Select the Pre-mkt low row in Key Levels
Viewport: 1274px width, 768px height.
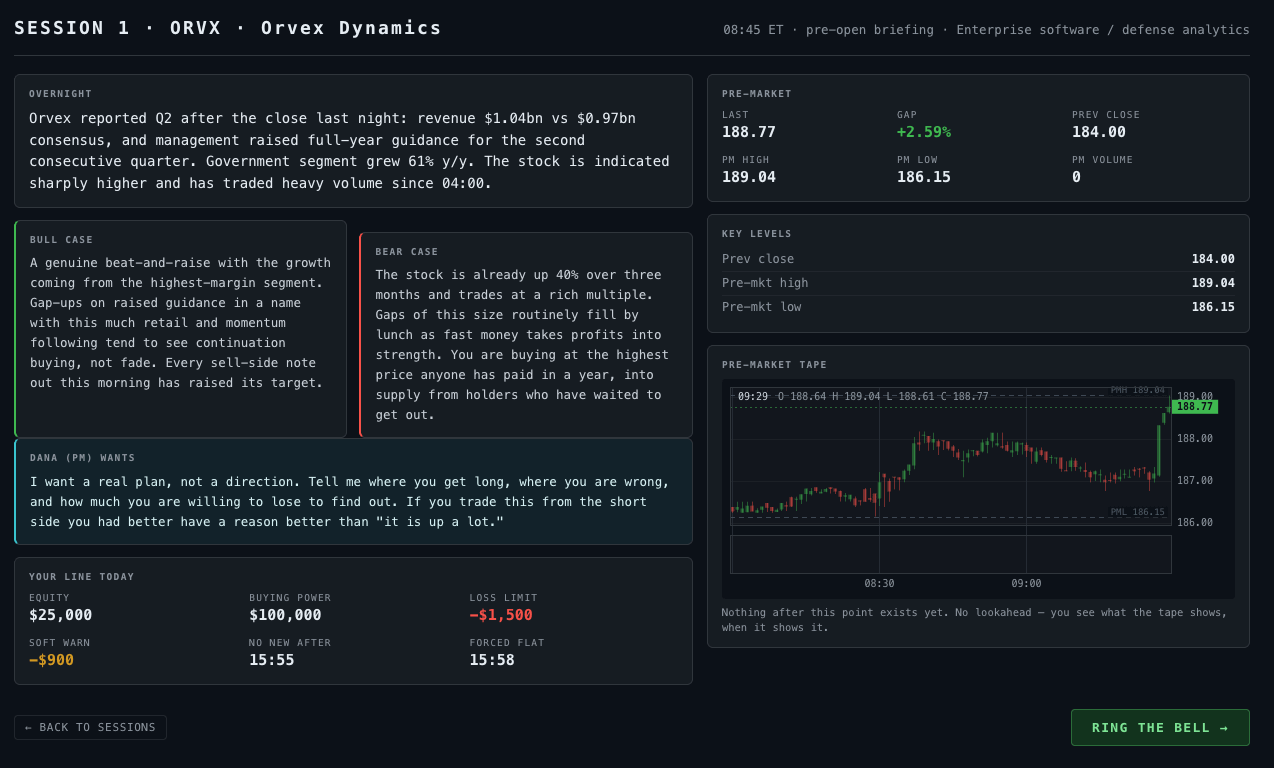(x=978, y=307)
